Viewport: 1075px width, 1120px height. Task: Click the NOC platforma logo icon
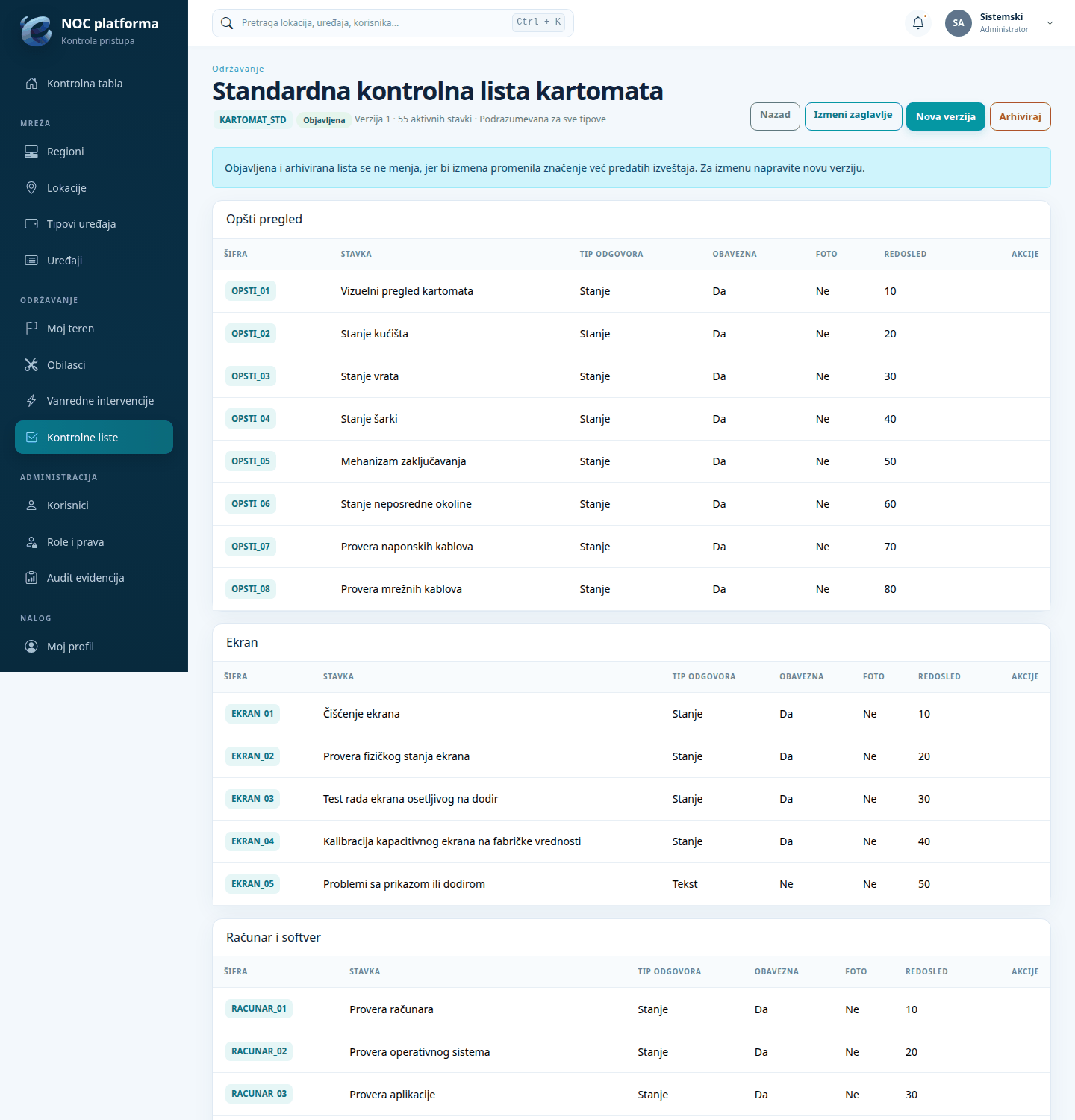pos(36,31)
